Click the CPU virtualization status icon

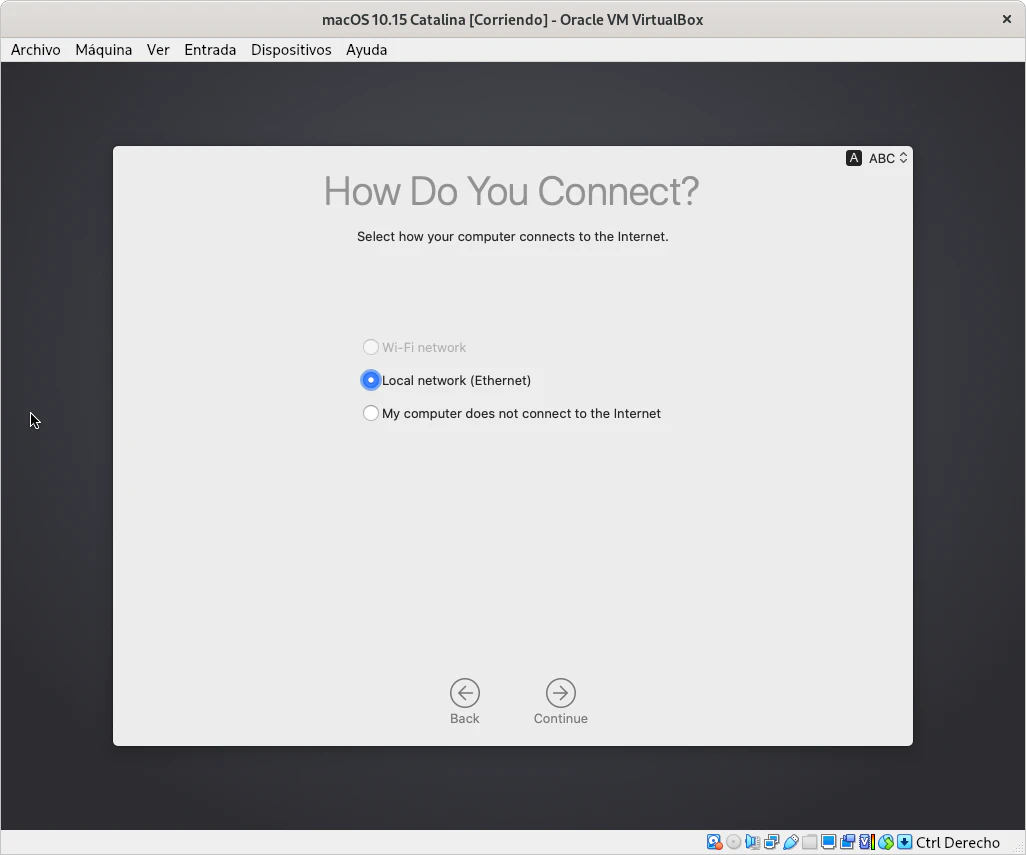coord(866,842)
